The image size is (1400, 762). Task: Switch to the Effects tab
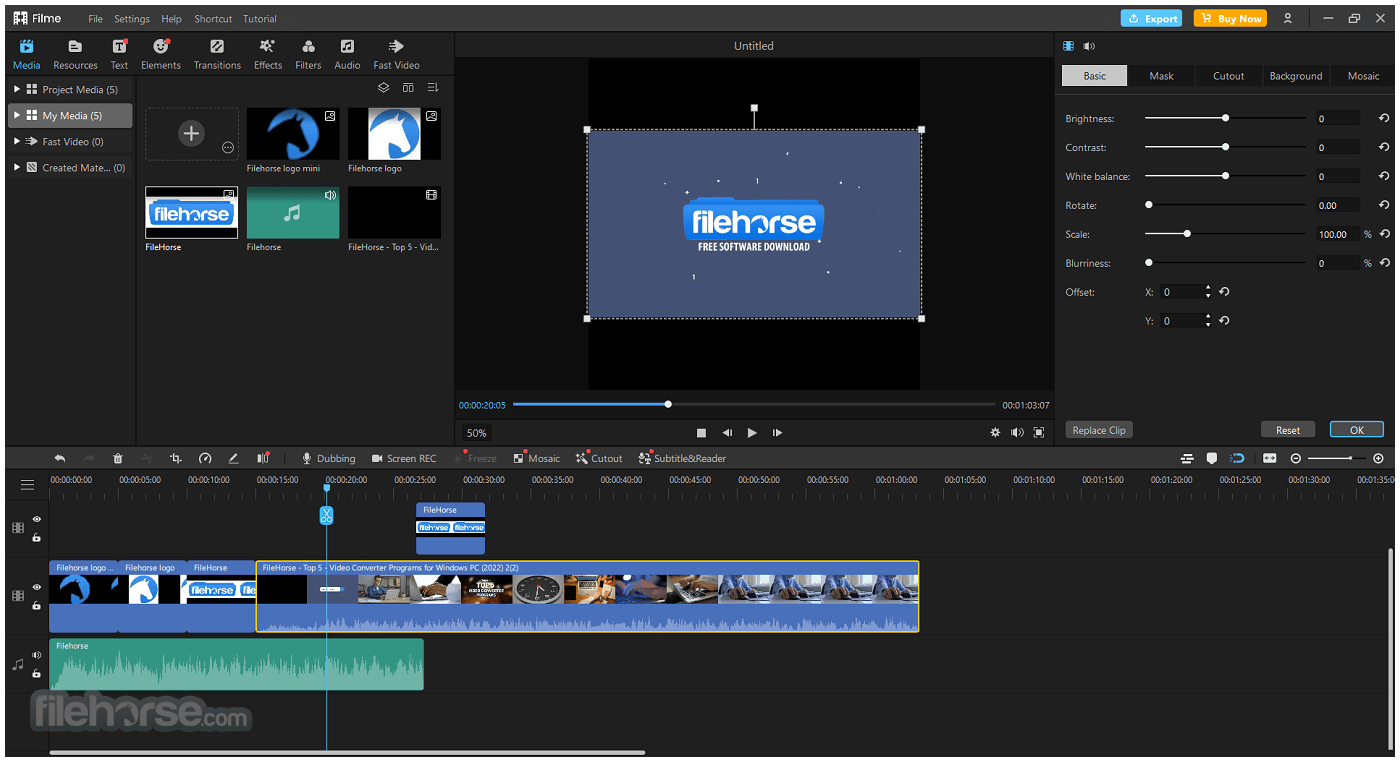click(268, 55)
